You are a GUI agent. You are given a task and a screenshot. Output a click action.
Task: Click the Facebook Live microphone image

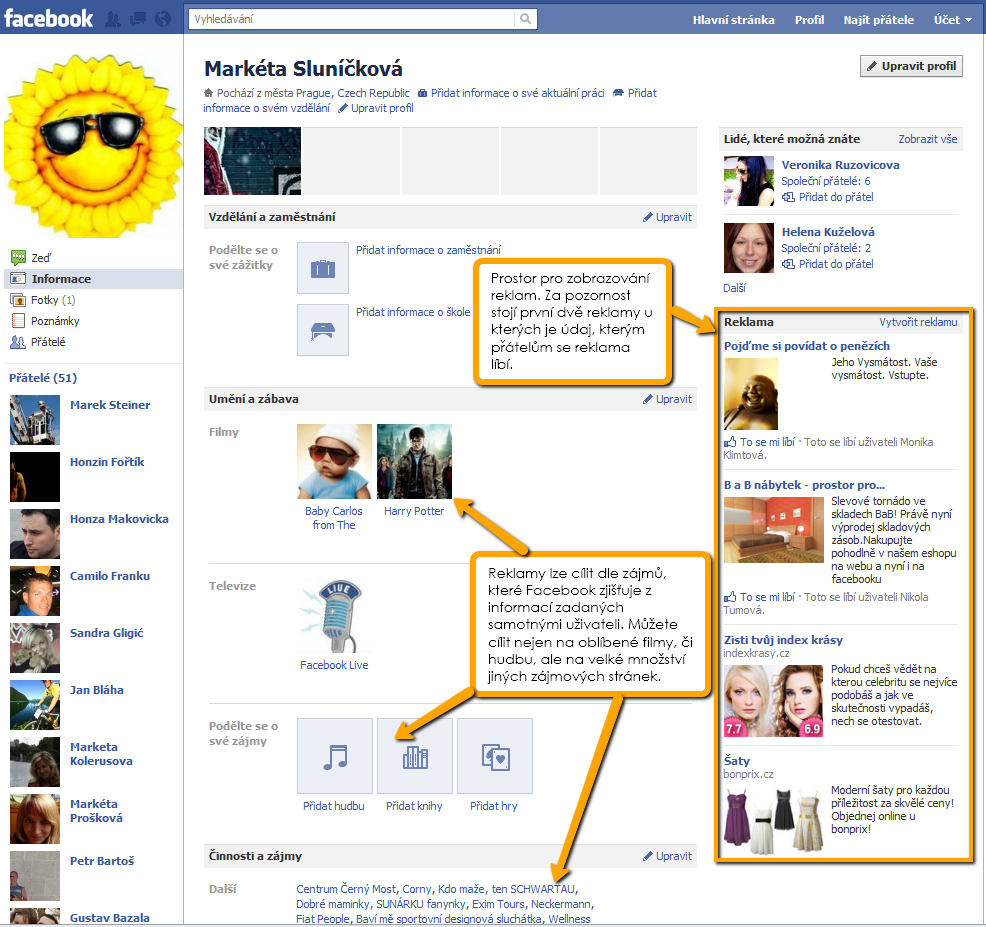coord(334,616)
